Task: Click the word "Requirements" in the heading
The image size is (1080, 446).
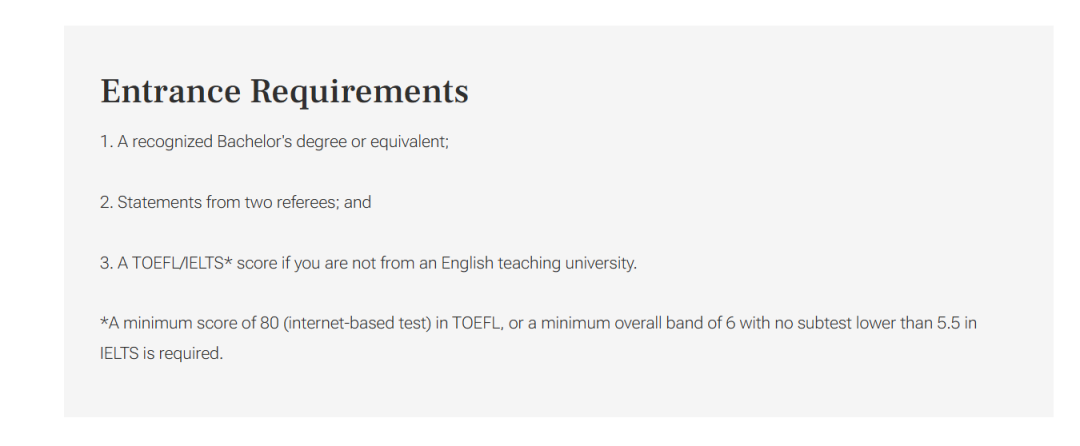Action: point(359,92)
